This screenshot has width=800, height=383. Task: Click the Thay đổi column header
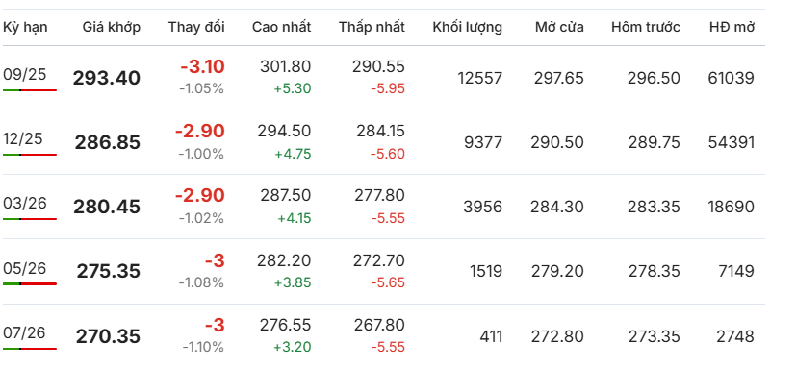196,27
